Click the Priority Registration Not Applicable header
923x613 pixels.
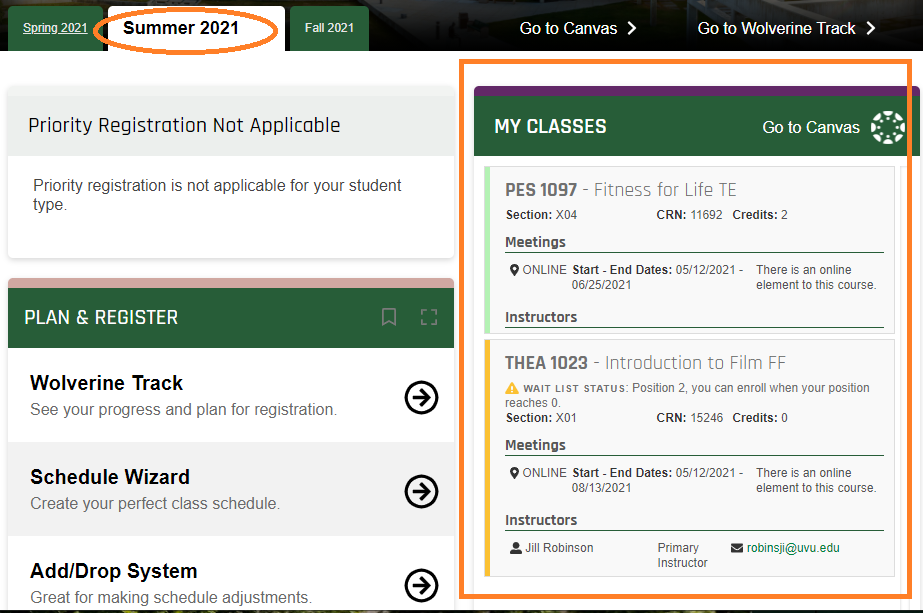[x=184, y=125]
